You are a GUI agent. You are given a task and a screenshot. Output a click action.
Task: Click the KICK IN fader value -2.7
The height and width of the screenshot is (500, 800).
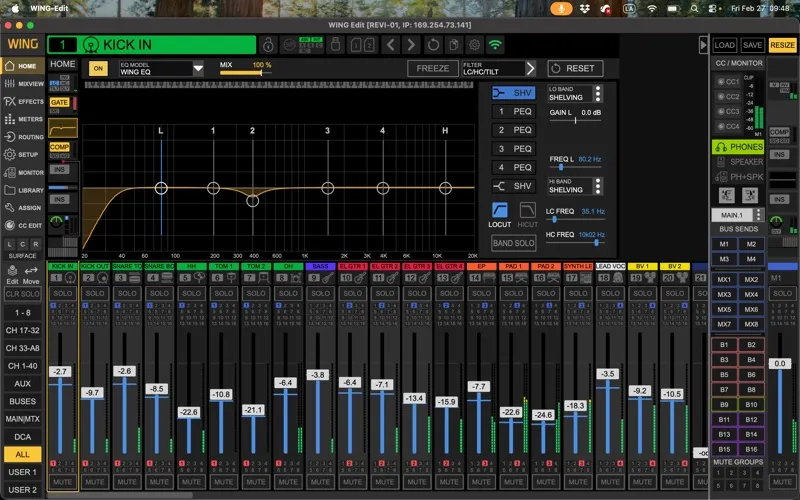point(60,371)
